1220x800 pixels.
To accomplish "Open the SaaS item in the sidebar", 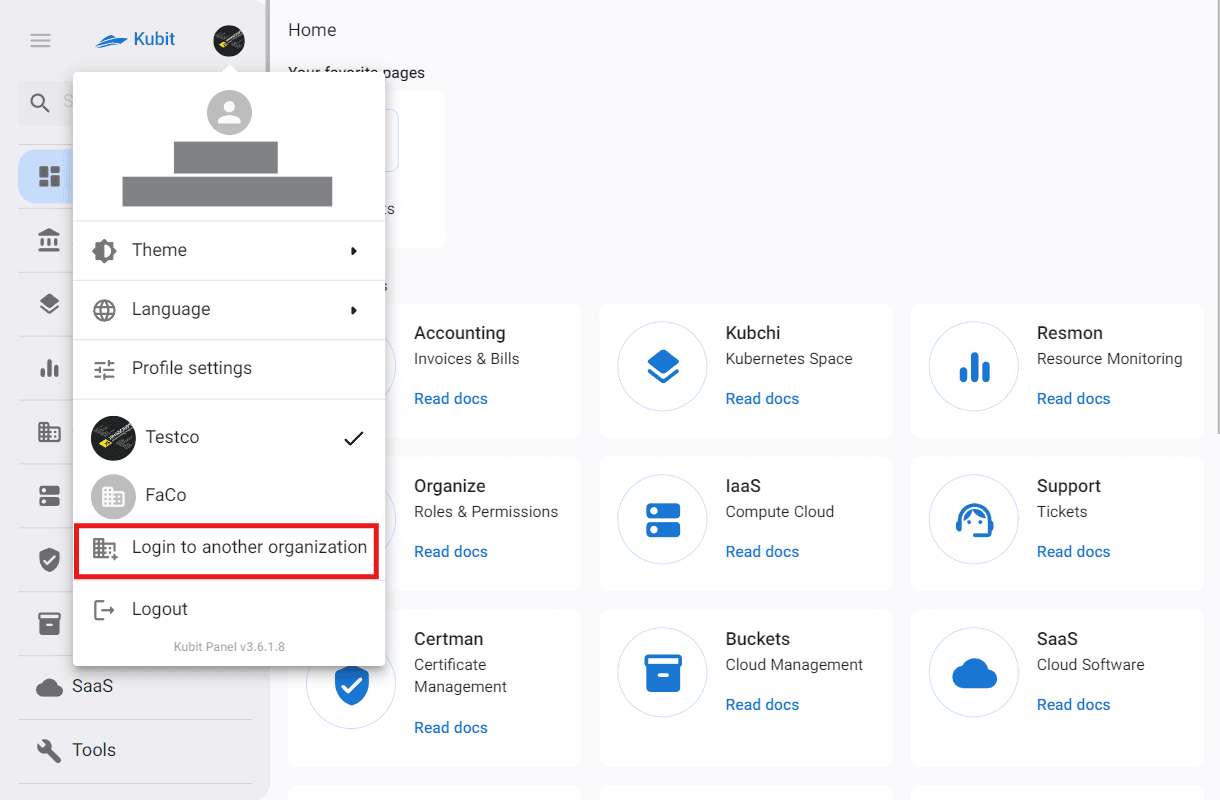I will point(135,687).
